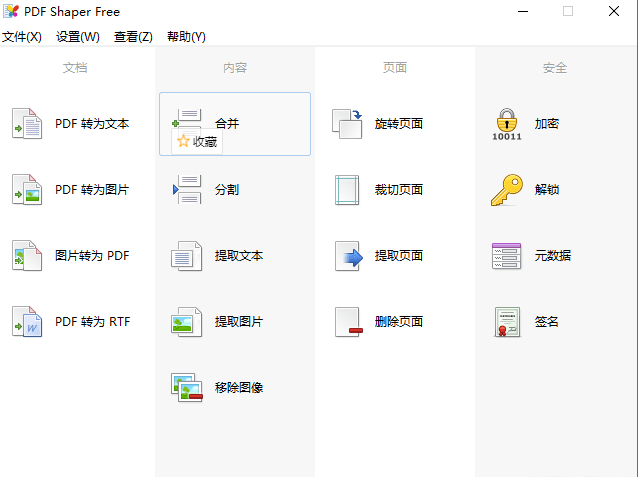Click the 解锁 gold key icon
The width and height of the screenshot is (638, 477).
(x=507, y=190)
